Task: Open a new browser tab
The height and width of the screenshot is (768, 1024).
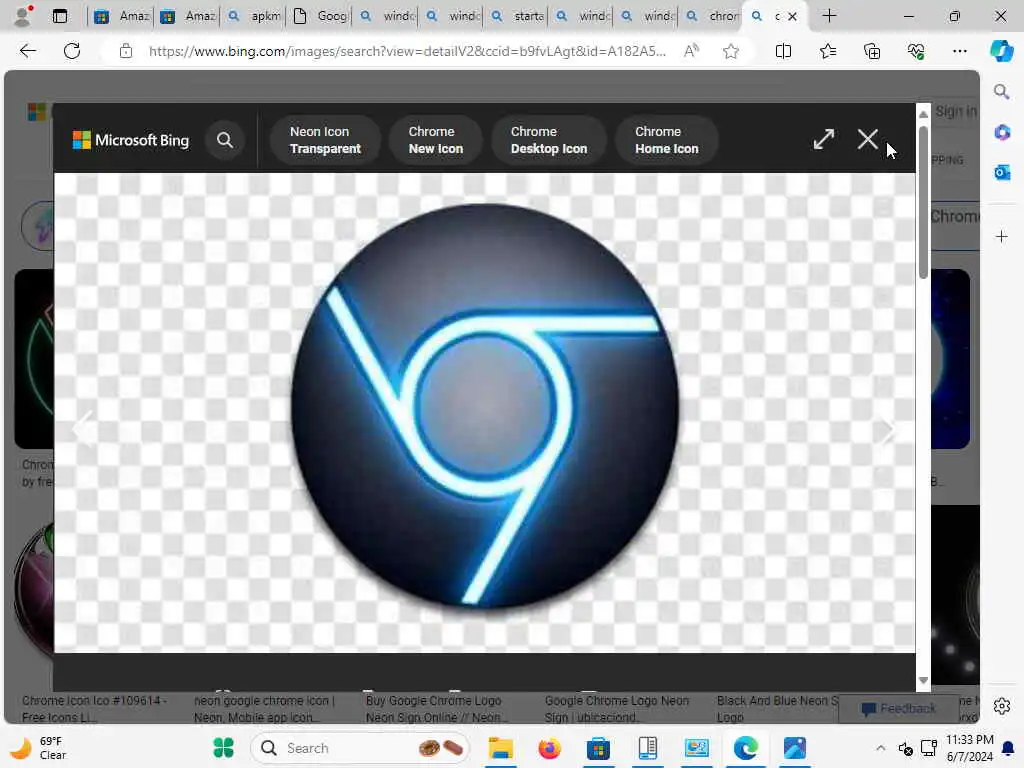Action: tap(829, 16)
